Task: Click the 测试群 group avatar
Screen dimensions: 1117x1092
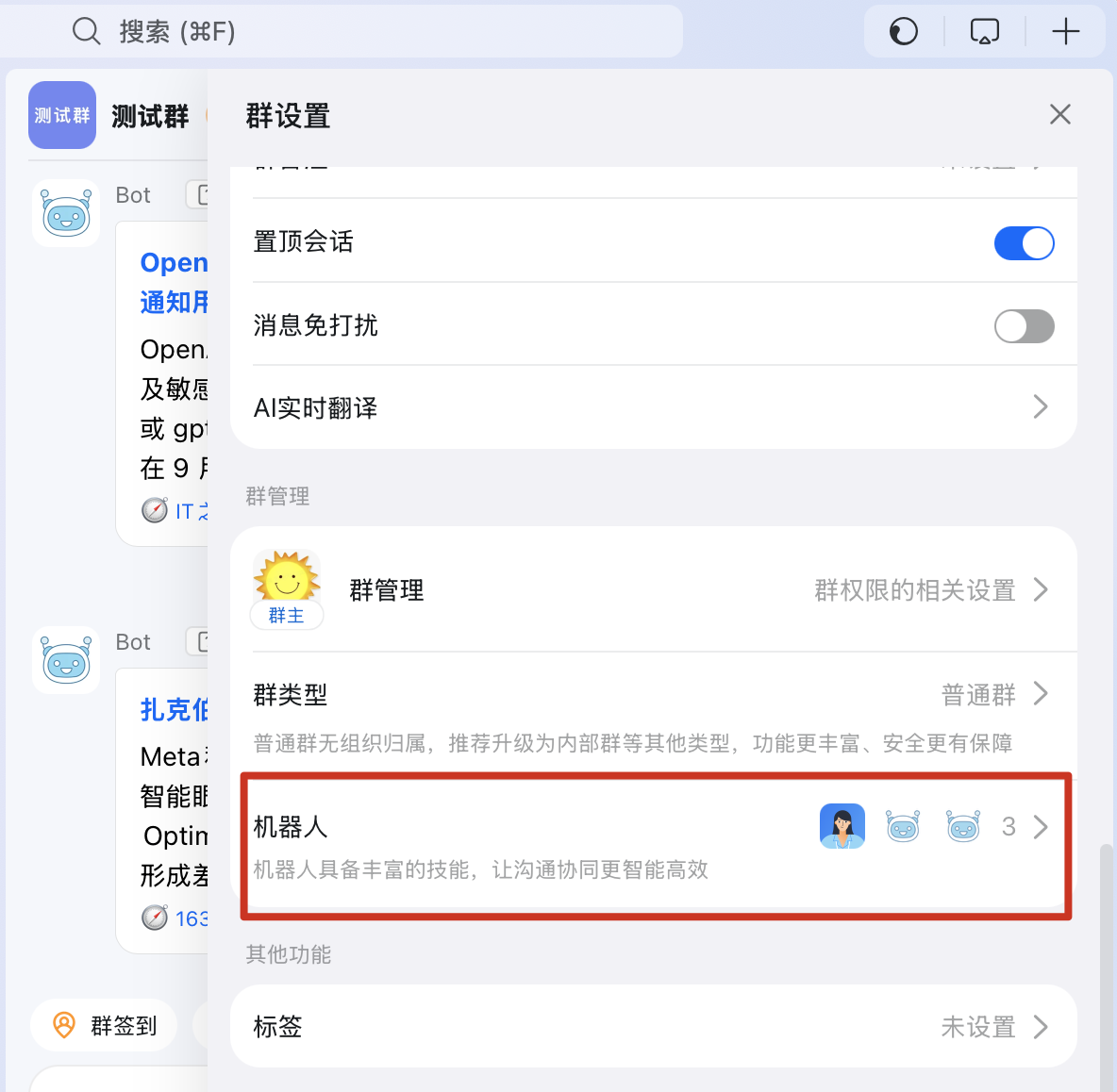Action: click(62, 115)
